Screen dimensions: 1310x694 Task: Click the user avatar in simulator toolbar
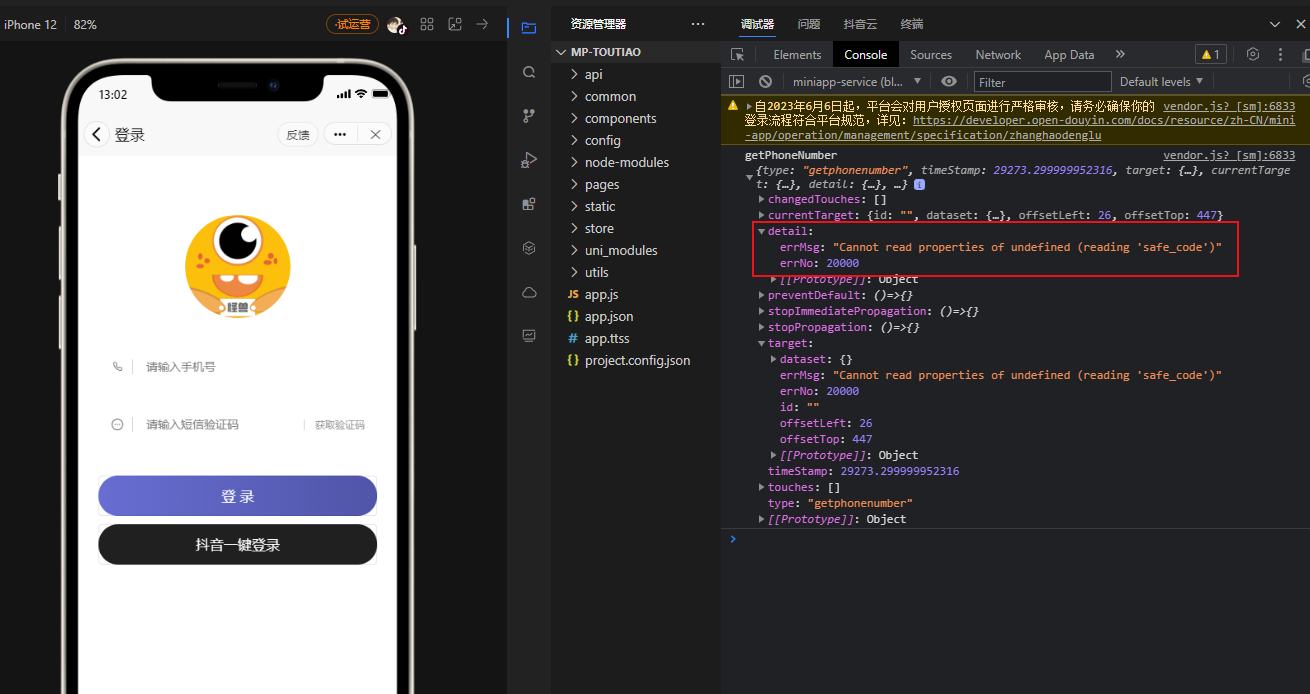coord(397,25)
